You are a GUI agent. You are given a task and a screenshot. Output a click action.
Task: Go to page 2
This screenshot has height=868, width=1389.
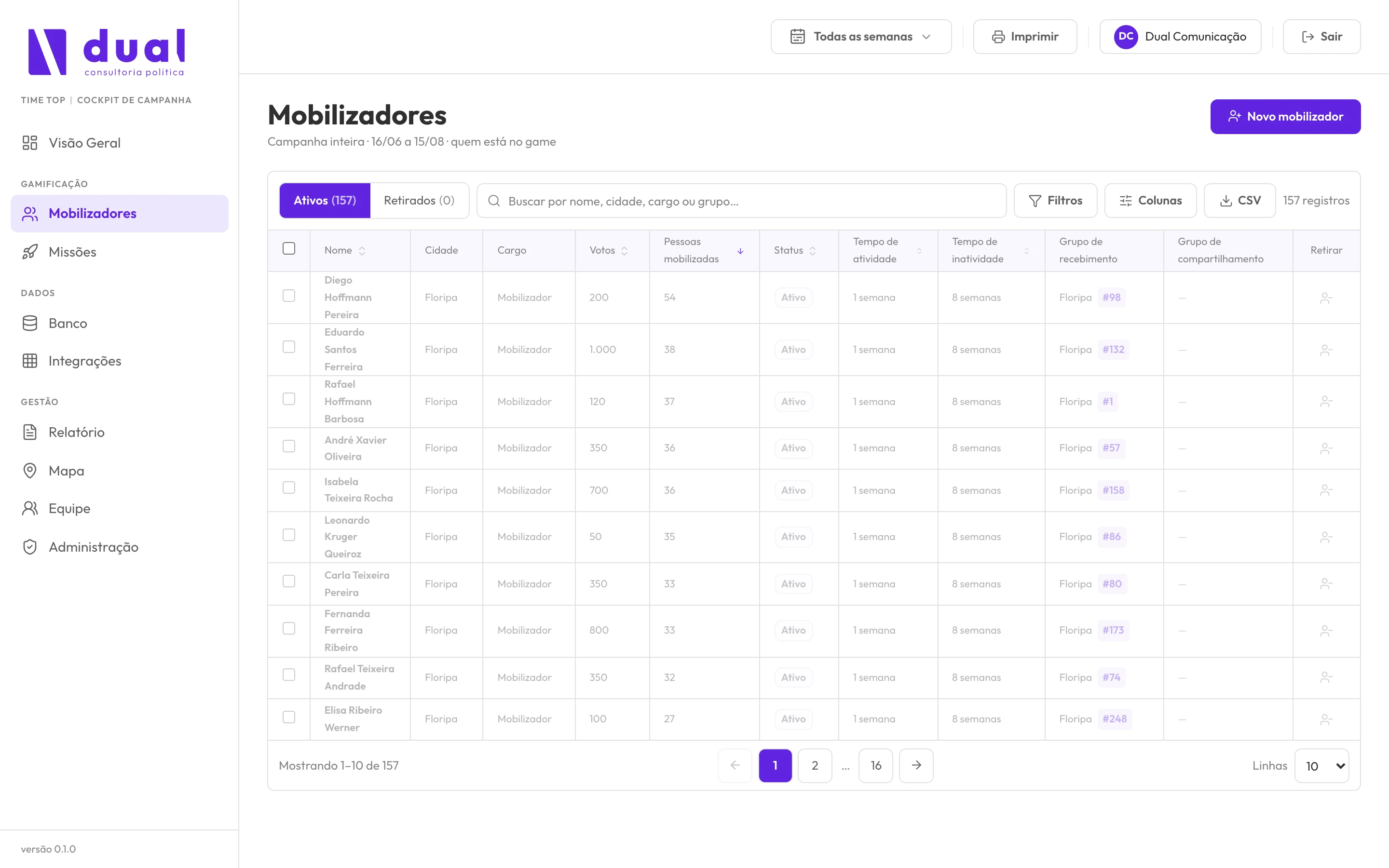815,765
